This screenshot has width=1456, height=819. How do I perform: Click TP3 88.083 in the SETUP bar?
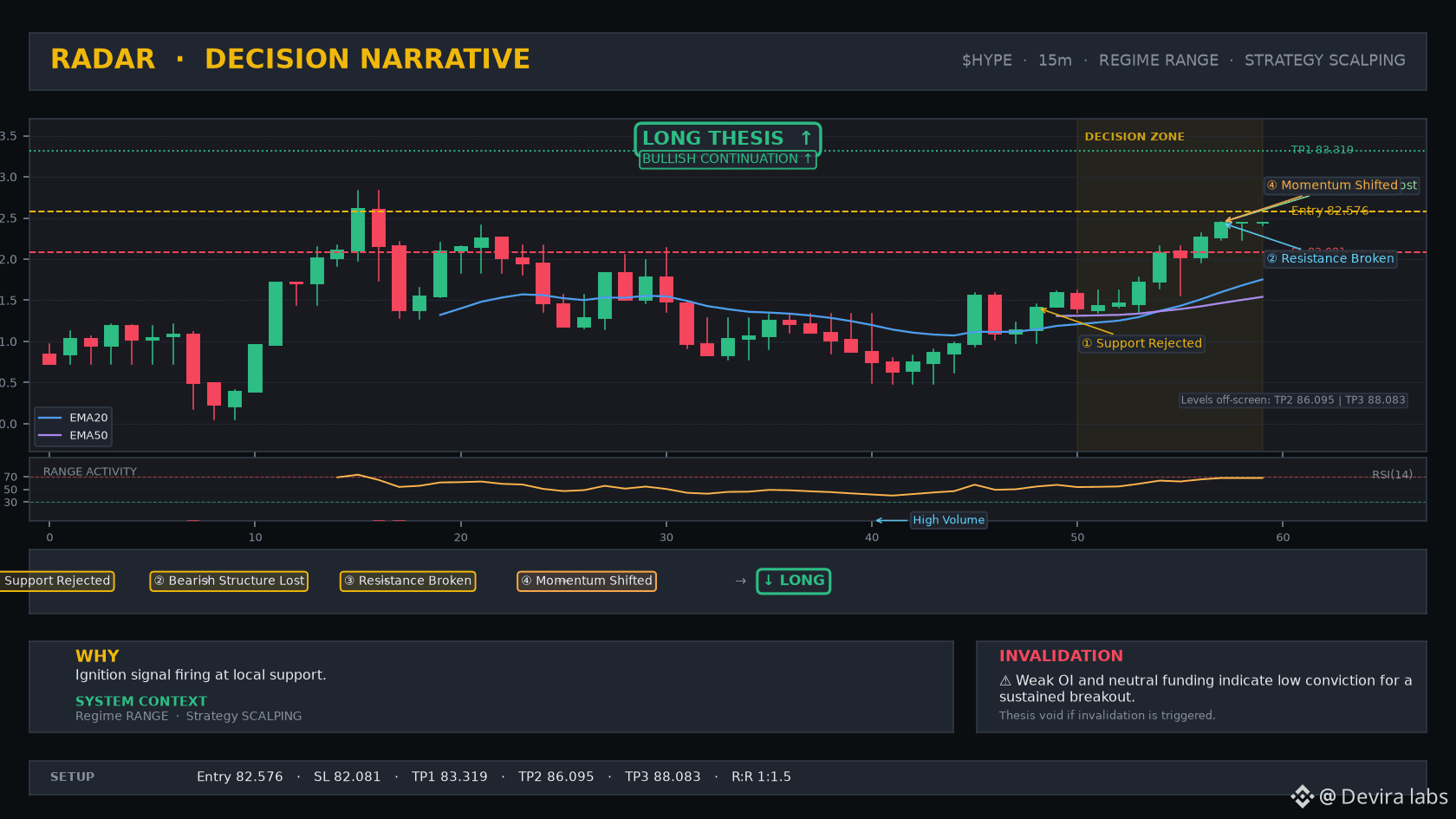pos(663,777)
